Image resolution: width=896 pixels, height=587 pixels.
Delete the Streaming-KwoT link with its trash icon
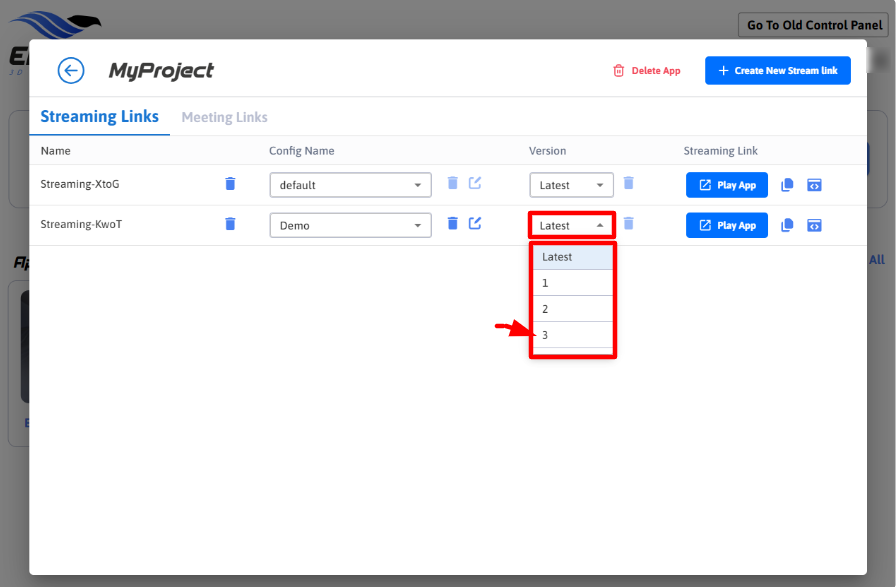[x=230, y=224]
